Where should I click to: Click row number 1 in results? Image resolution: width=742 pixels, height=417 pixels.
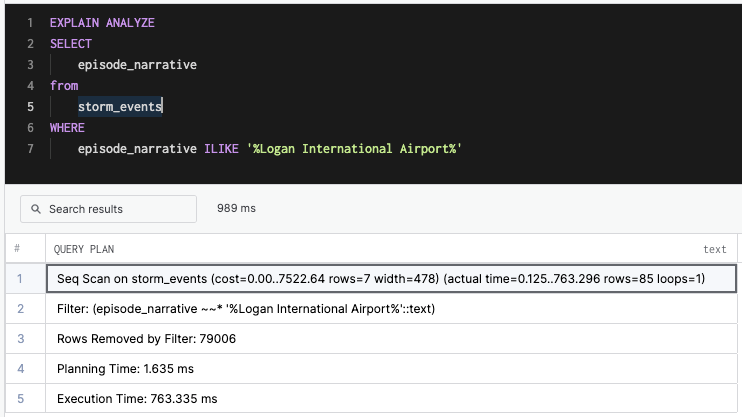(20, 278)
